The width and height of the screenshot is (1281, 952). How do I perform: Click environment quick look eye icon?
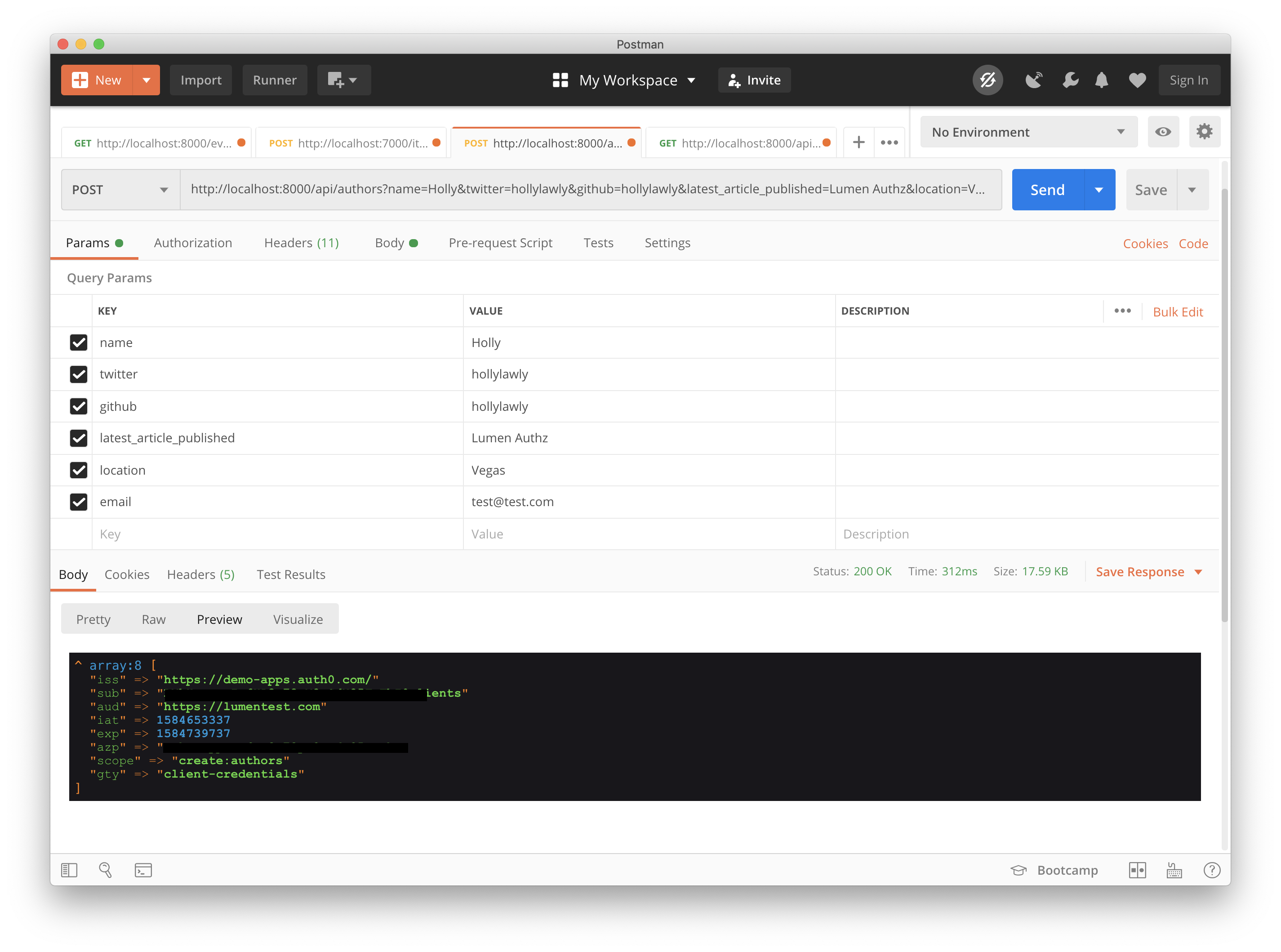click(1162, 132)
